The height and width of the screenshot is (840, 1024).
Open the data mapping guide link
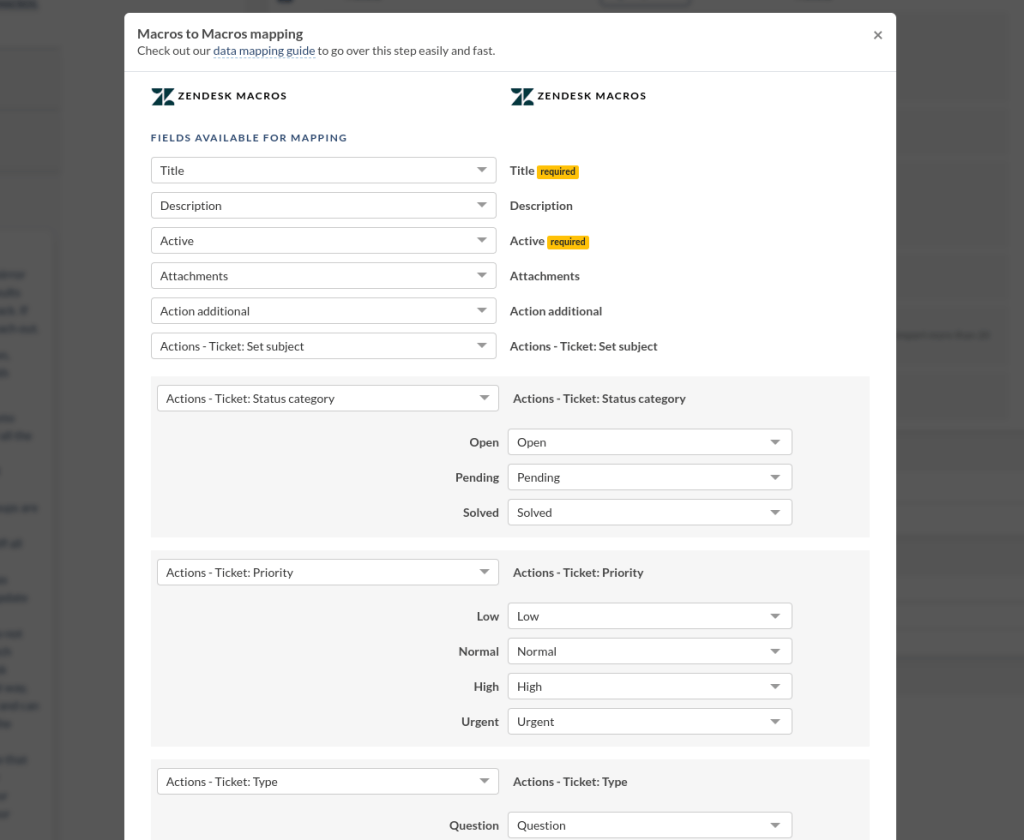point(263,51)
